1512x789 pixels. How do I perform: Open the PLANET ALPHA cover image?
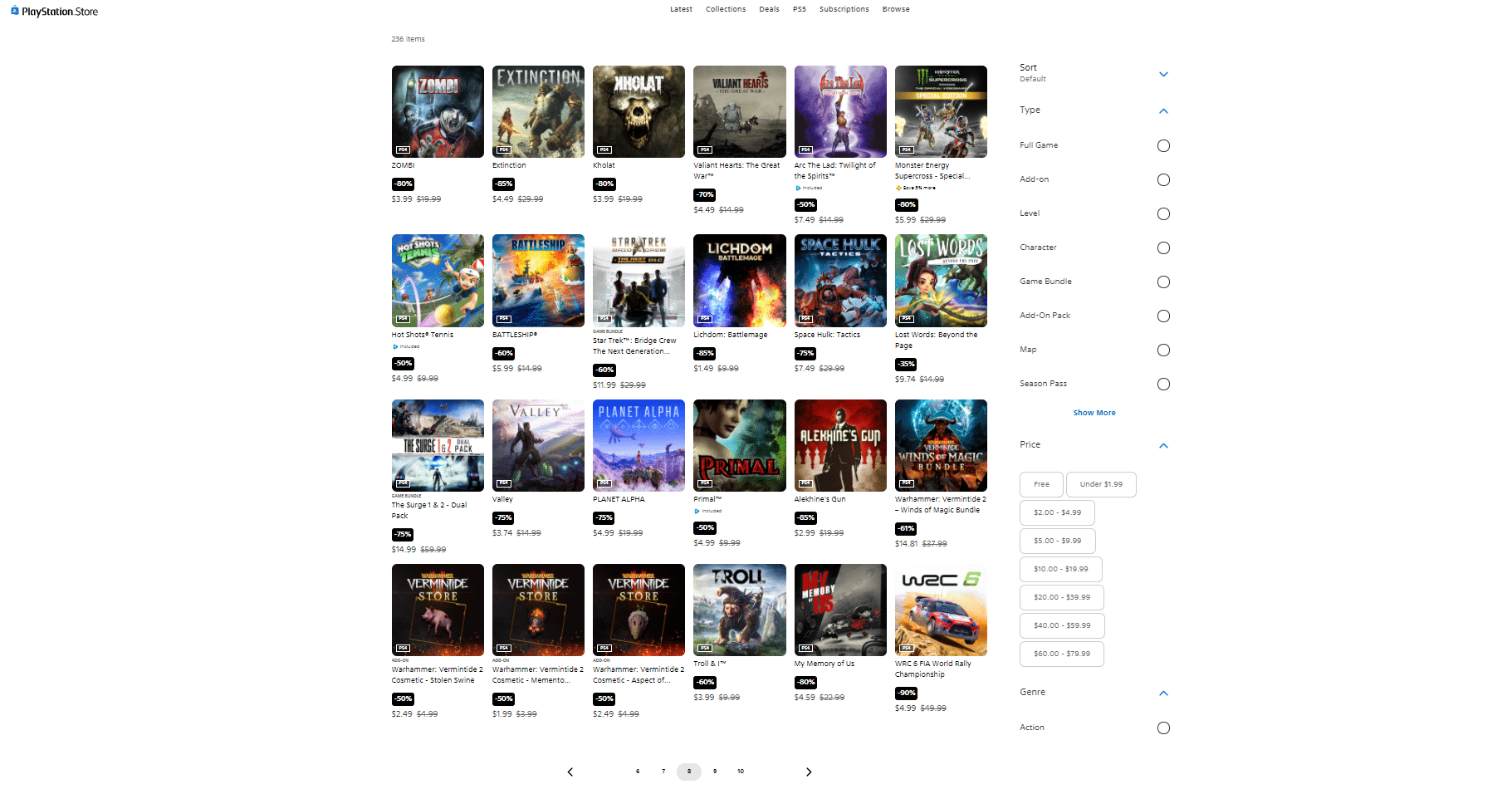tap(639, 445)
